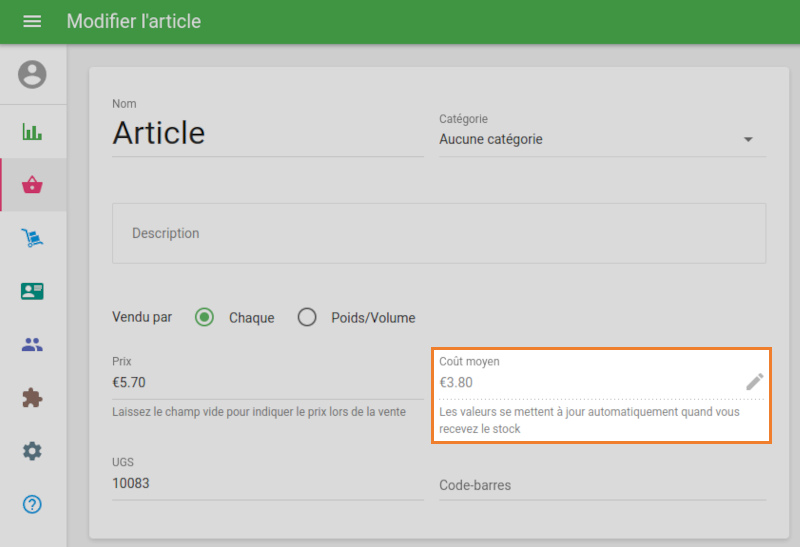Click the UGS field showing 10083
Image resolution: width=800 pixels, height=547 pixels.
tap(267, 484)
